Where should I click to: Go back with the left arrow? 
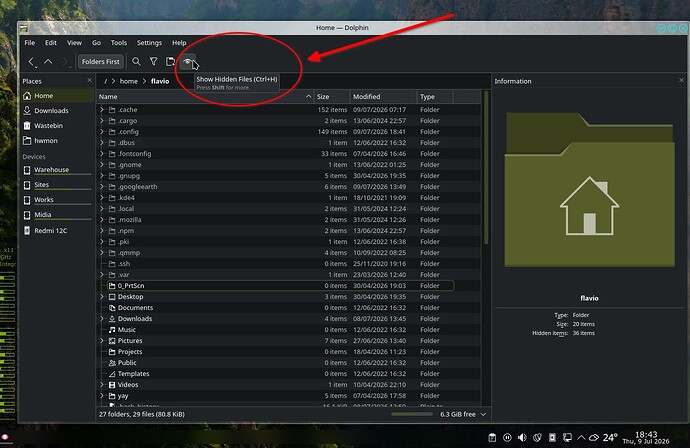[x=32, y=62]
